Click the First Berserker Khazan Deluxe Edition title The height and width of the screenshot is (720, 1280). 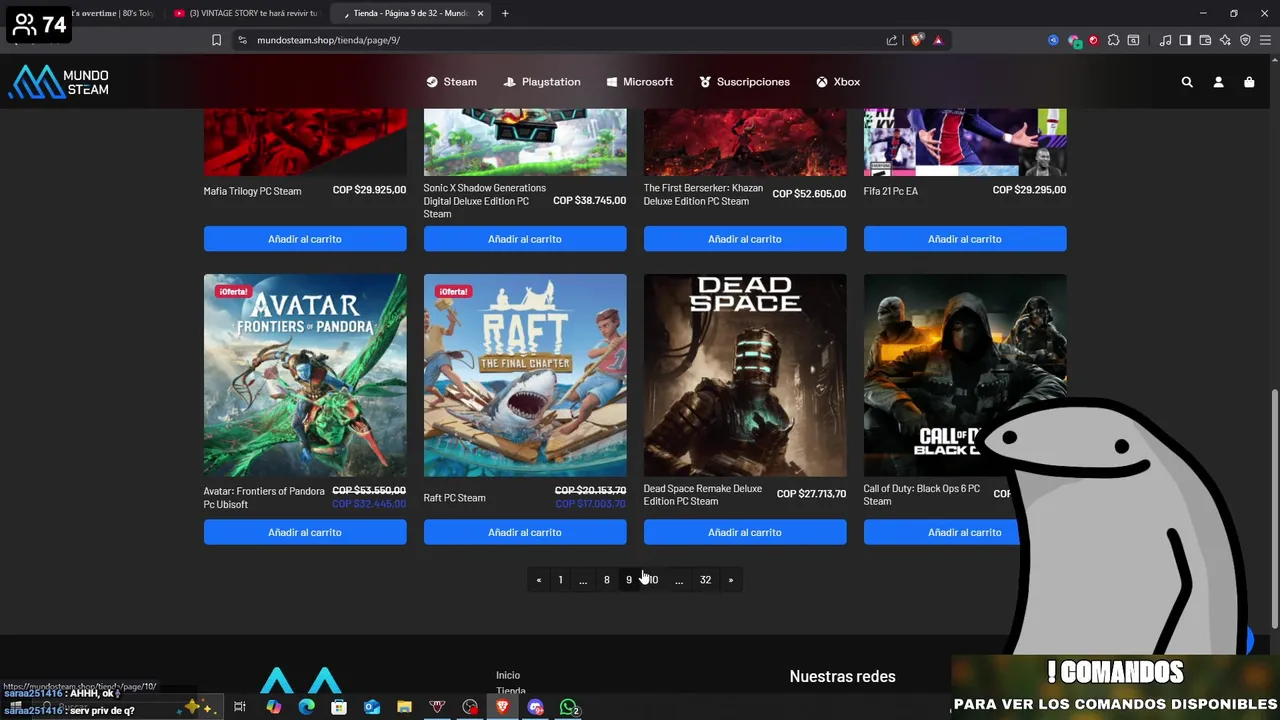point(703,194)
